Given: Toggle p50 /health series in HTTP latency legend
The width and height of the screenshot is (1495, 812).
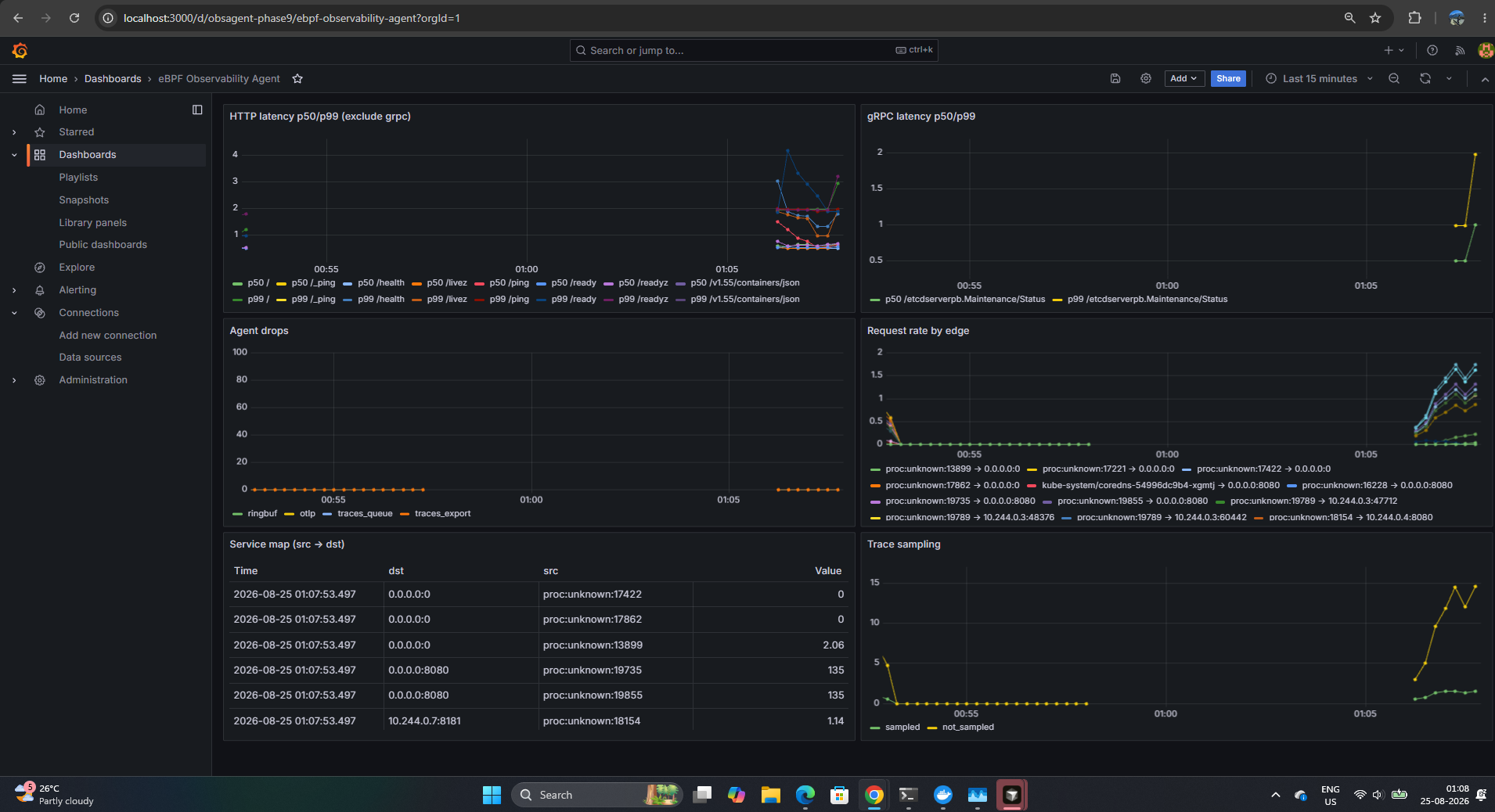Looking at the screenshot, I should pos(381,283).
